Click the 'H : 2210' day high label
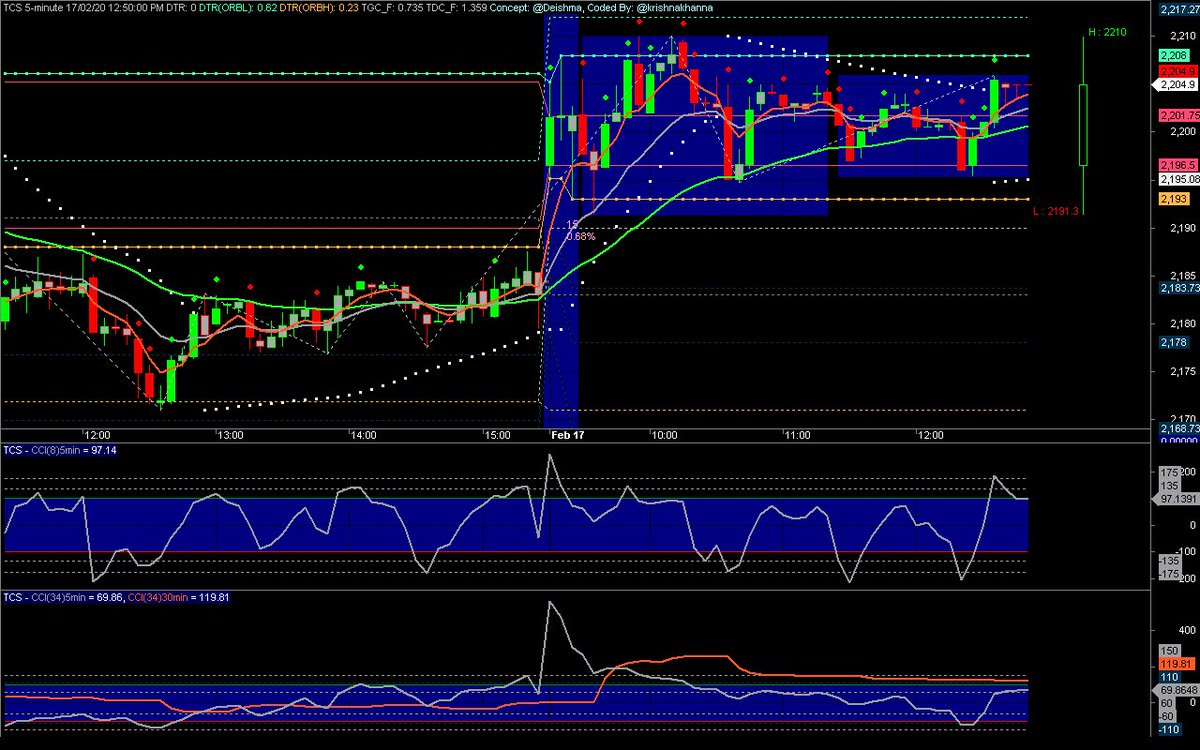The width and height of the screenshot is (1200, 750). tap(1107, 33)
